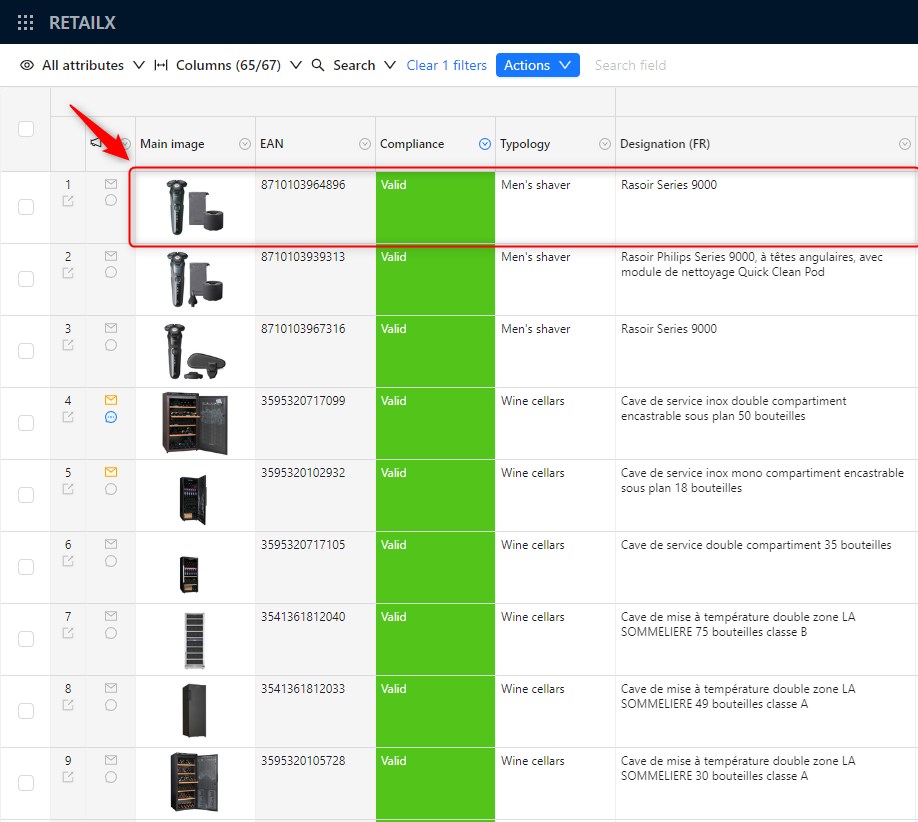Check the box for row 6

26,567
